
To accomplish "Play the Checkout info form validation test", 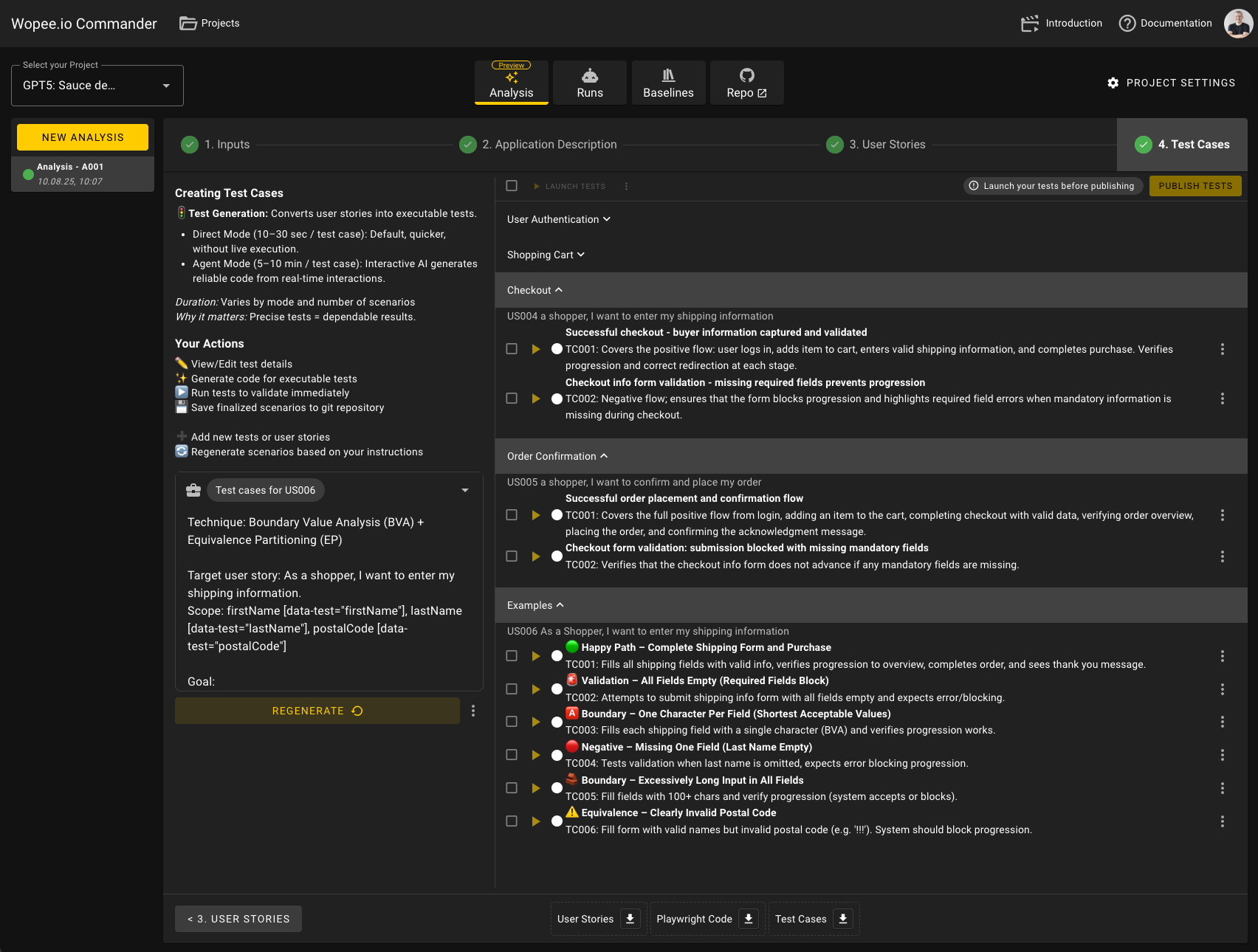I will tap(536, 399).
